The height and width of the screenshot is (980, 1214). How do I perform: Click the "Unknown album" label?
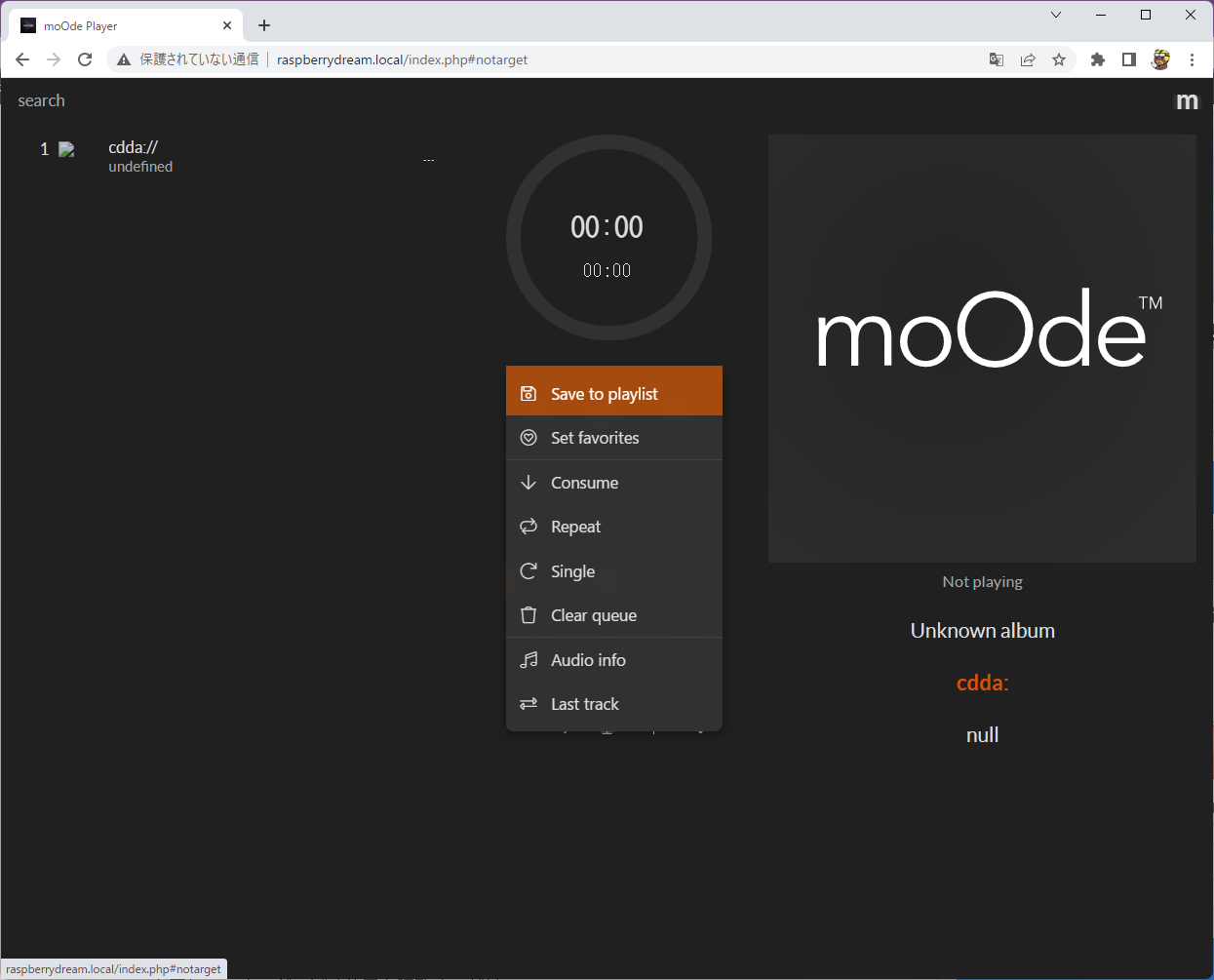pyautogui.click(x=983, y=631)
